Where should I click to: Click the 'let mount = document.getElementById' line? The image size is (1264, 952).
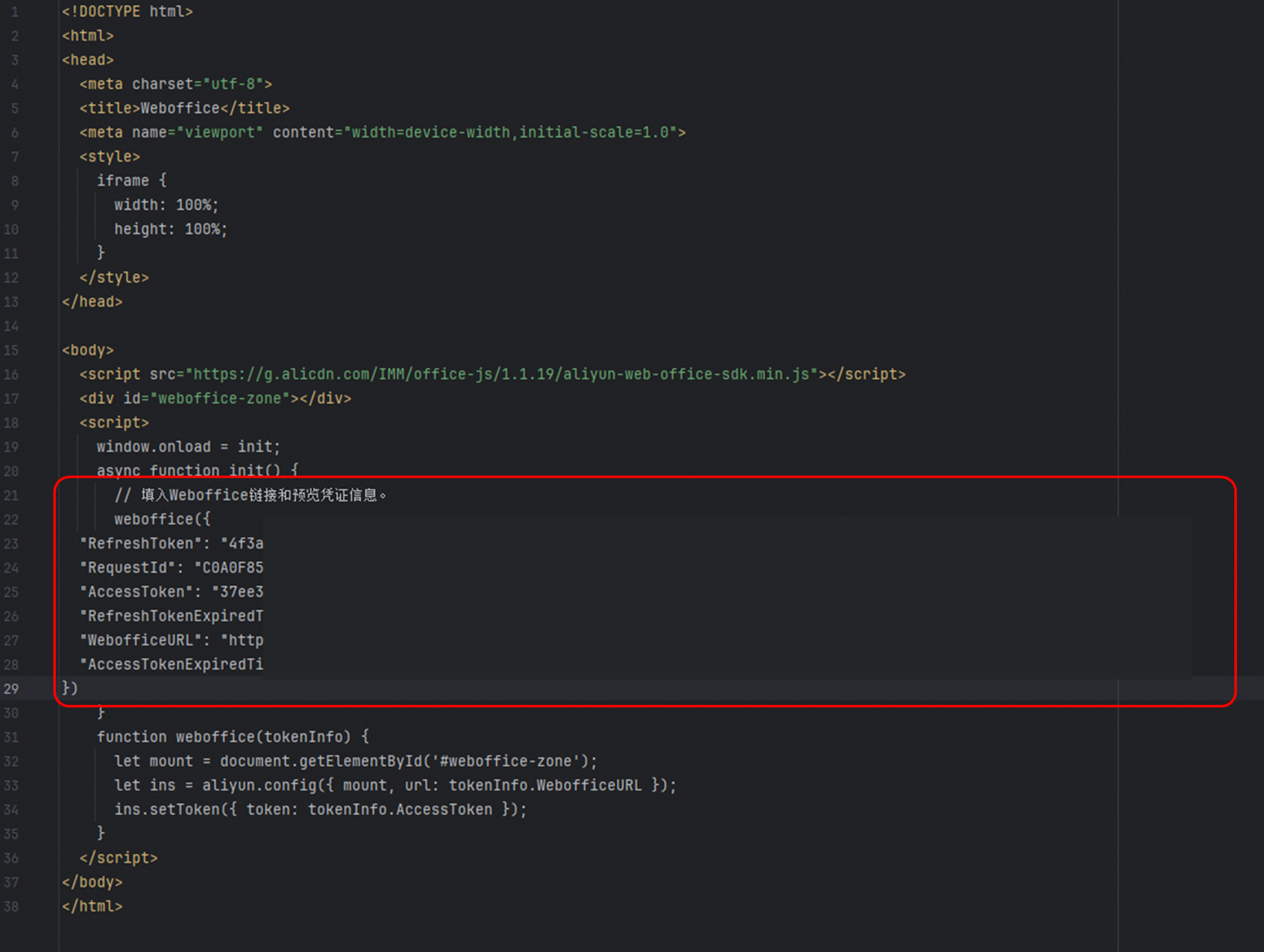pos(356,761)
